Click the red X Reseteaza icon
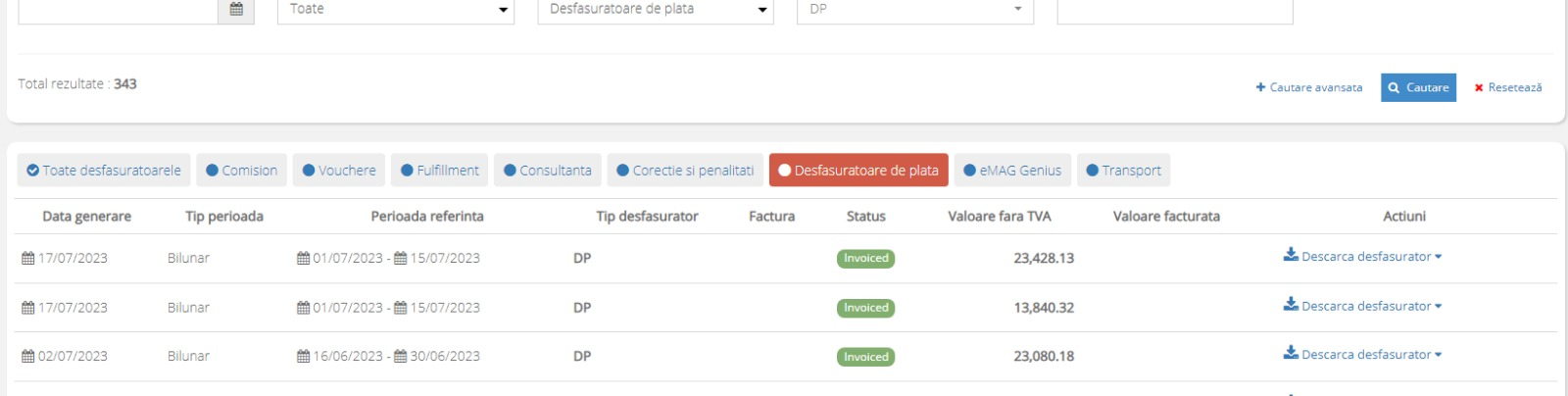Image resolution: width=1568 pixels, height=396 pixels. click(1479, 87)
